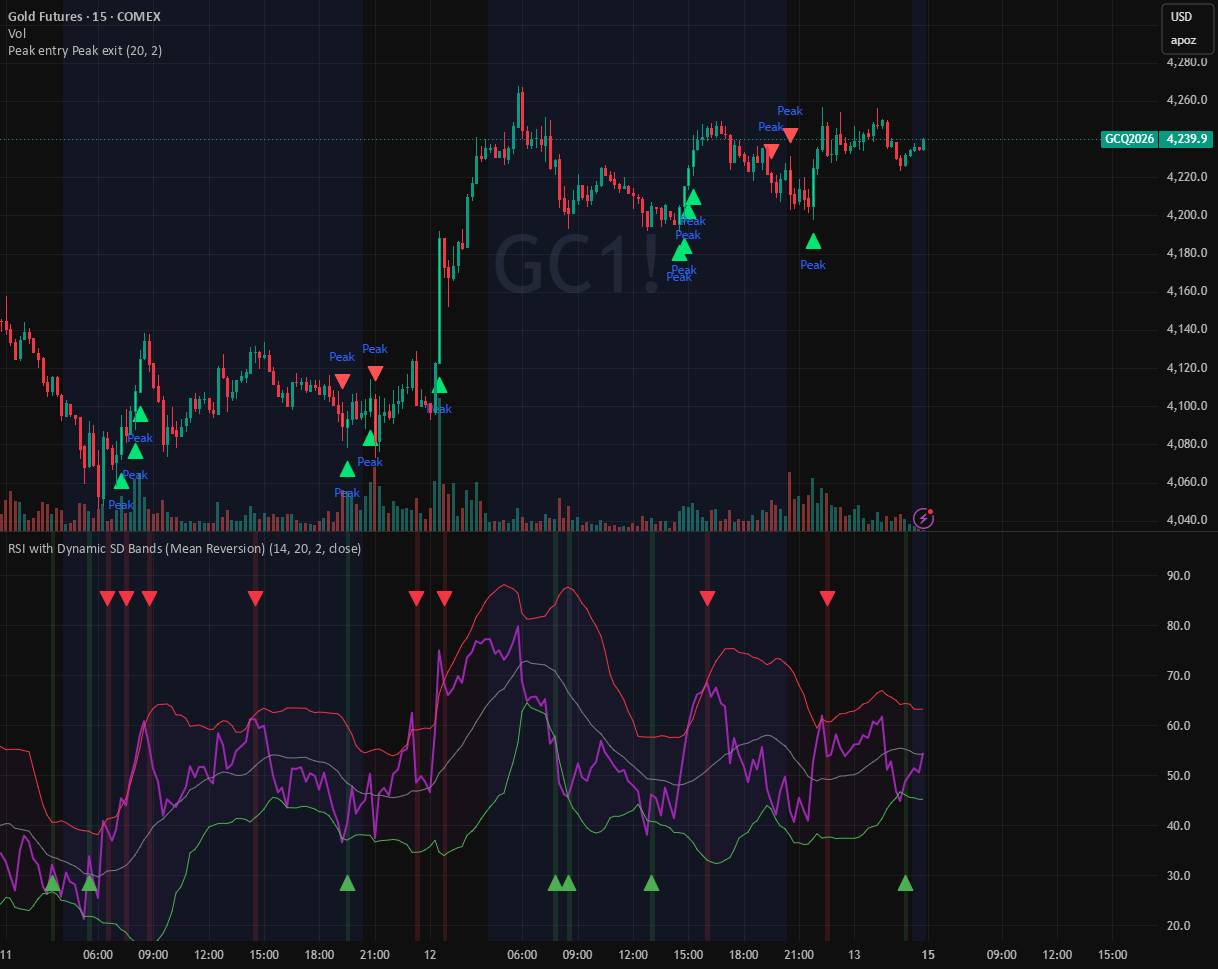Click the date label 13 on time axis
1218x969 pixels.
(x=854, y=954)
